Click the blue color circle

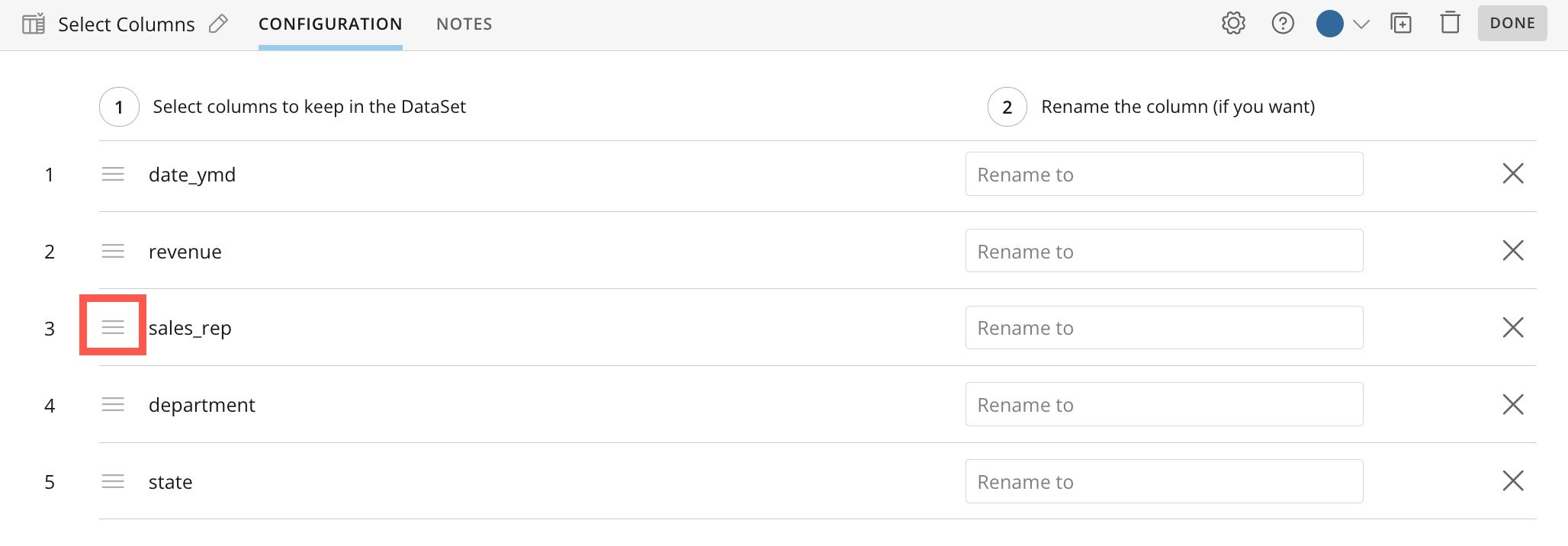pyautogui.click(x=1330, y=24)
